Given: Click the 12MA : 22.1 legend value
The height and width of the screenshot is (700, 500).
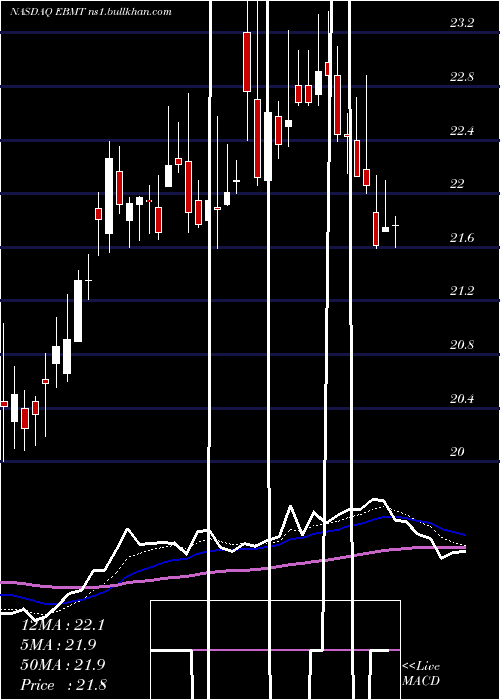Looking at the screenshot, I should [x=63, y=625].
